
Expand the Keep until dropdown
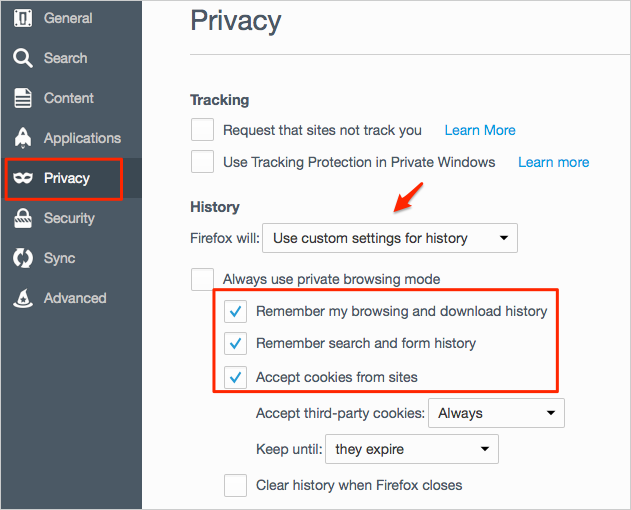coord(412,449)
